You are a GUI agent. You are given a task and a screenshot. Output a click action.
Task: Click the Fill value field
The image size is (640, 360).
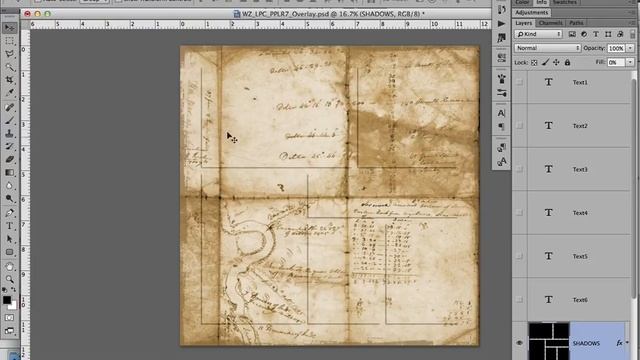616,62
